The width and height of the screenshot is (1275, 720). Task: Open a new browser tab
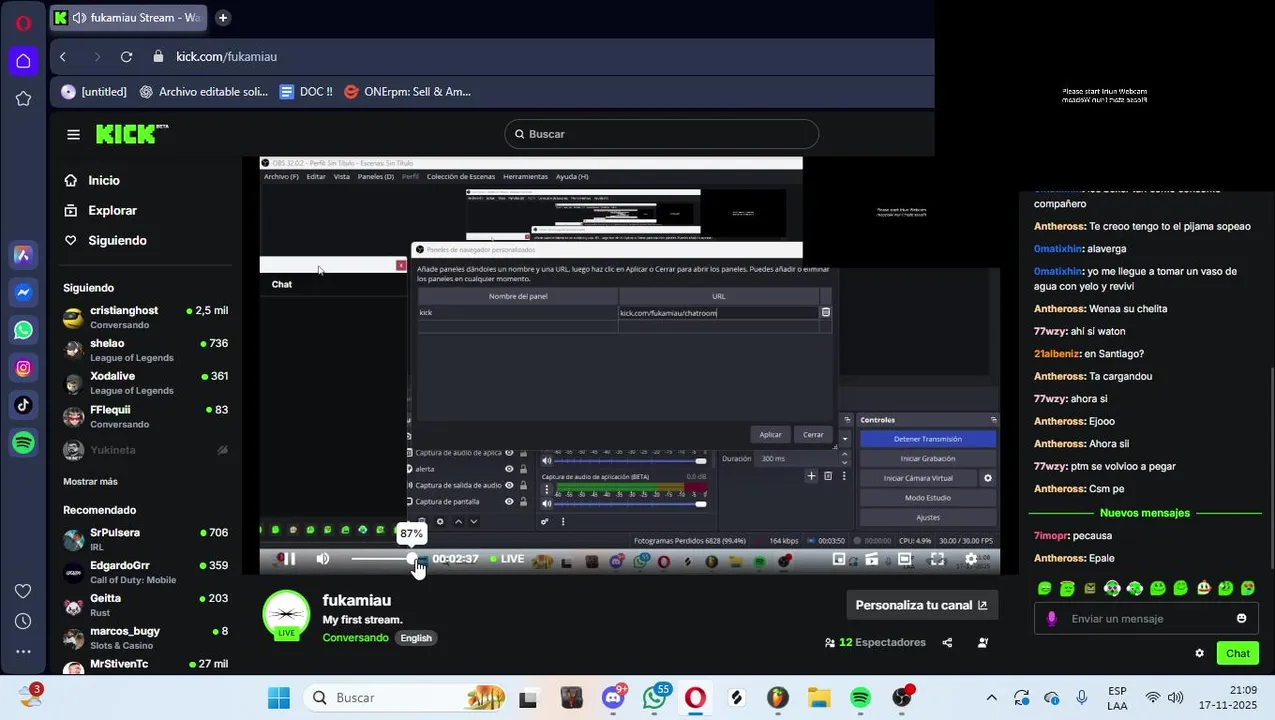coord(223,17)
